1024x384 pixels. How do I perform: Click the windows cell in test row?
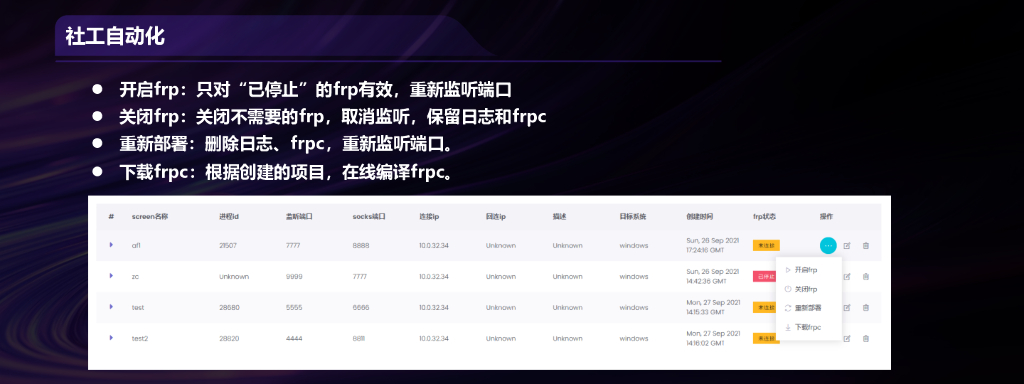pyautogui.click(x=634, y=308)
